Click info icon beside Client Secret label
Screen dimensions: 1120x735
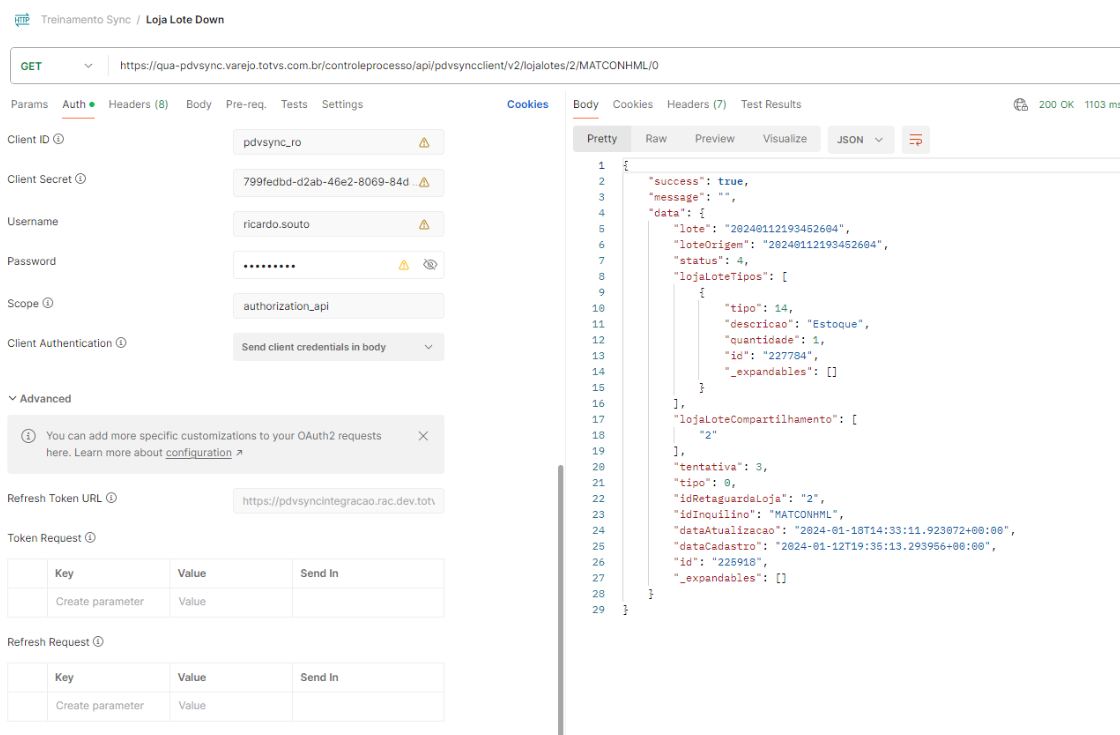point(81,179)
